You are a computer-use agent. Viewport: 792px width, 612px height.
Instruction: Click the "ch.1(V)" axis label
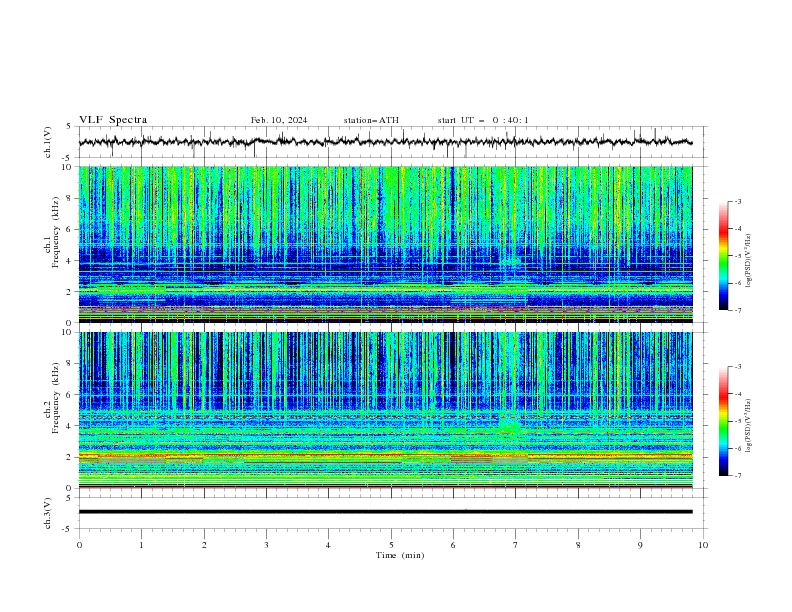pos(48,142)
